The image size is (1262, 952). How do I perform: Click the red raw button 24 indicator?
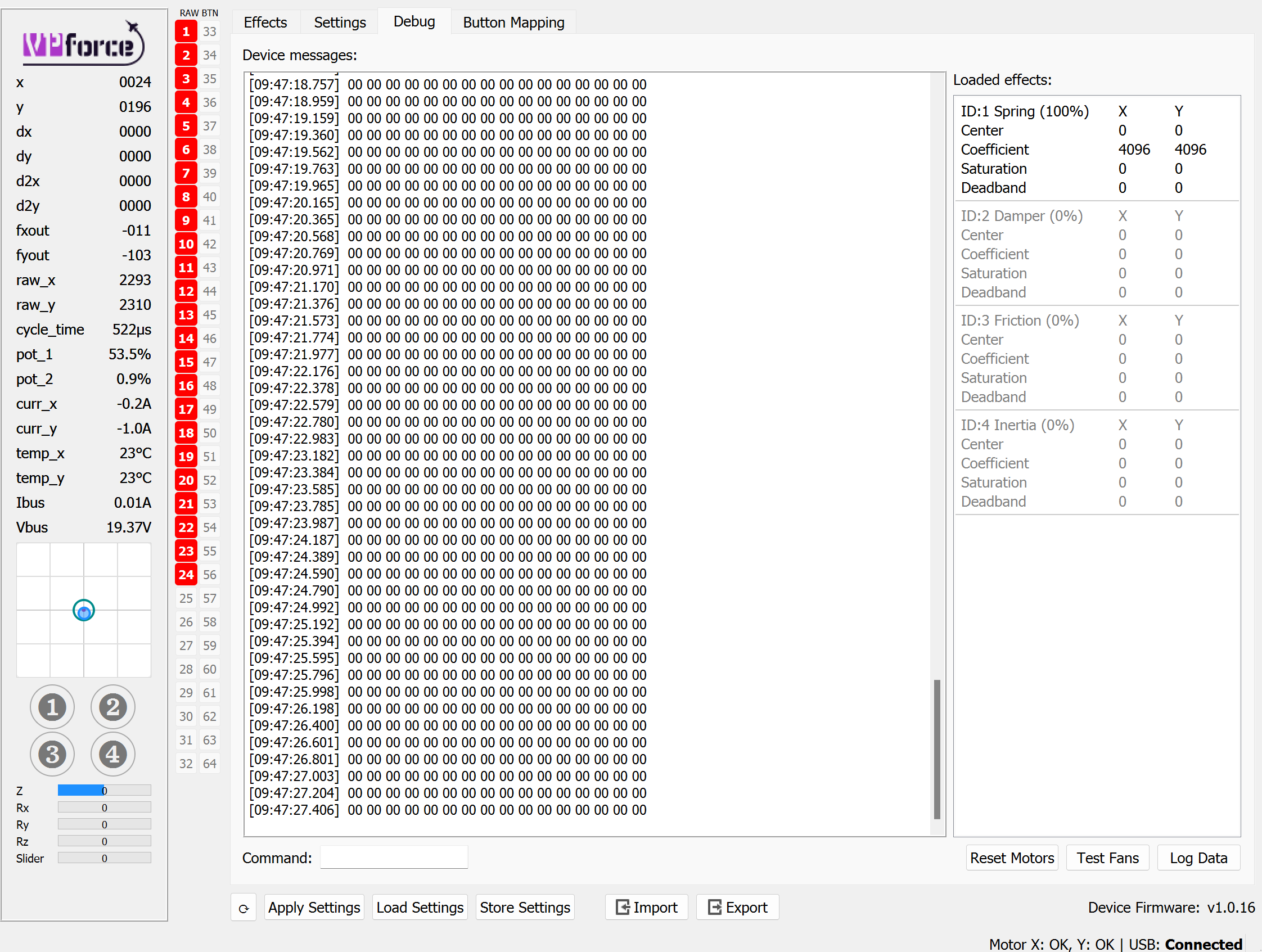pyautogui.click(x=186, y=574)
